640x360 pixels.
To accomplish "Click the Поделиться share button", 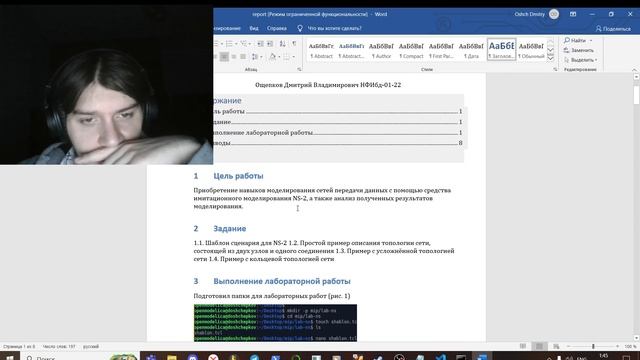I will pyautogui.click(x=613, y=29).
